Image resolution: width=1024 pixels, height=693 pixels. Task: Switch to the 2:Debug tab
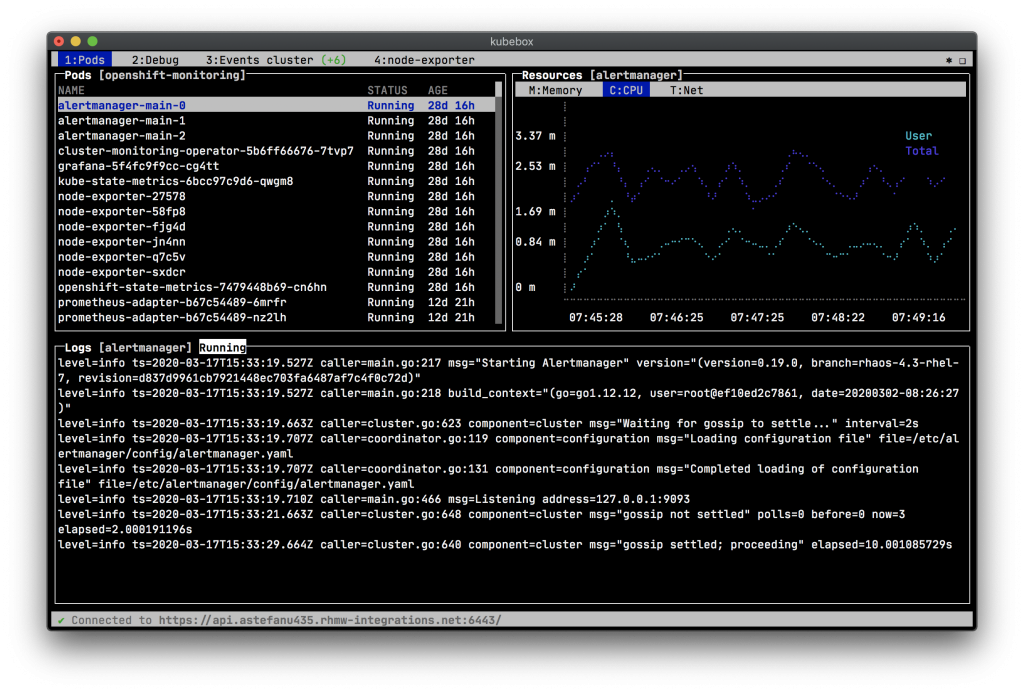point(154,60)
